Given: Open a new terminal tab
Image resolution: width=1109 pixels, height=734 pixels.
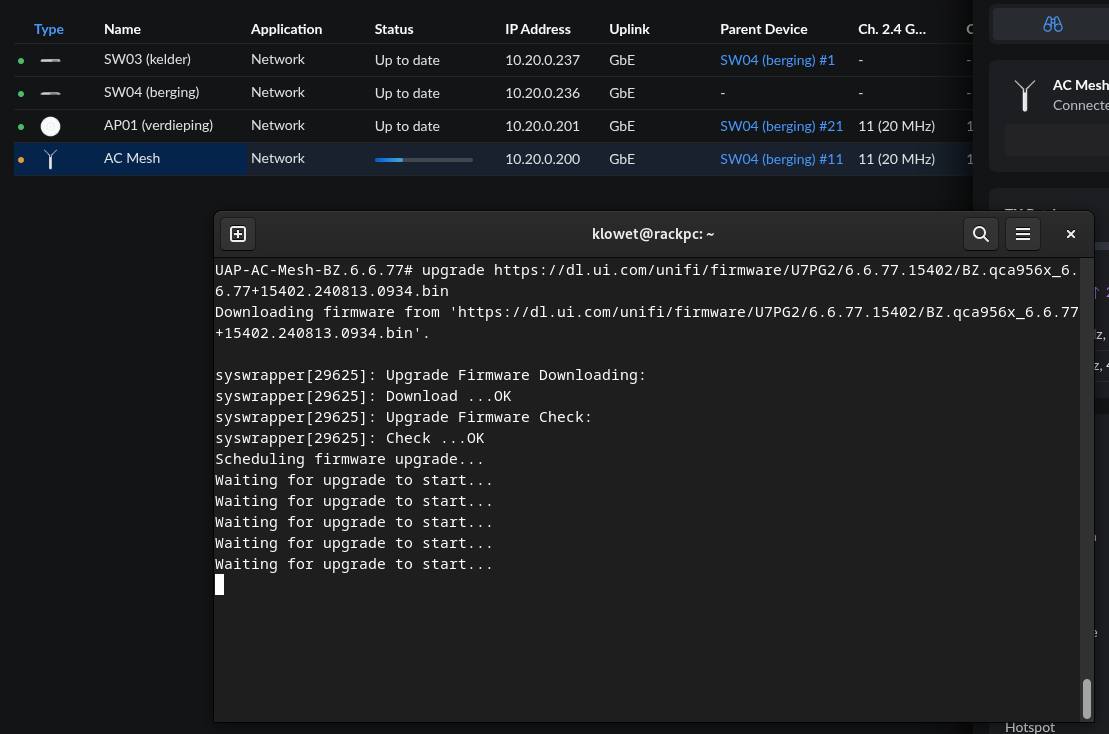Looking at the screenshot, I should pyautogui.click(x=238, y=234).
